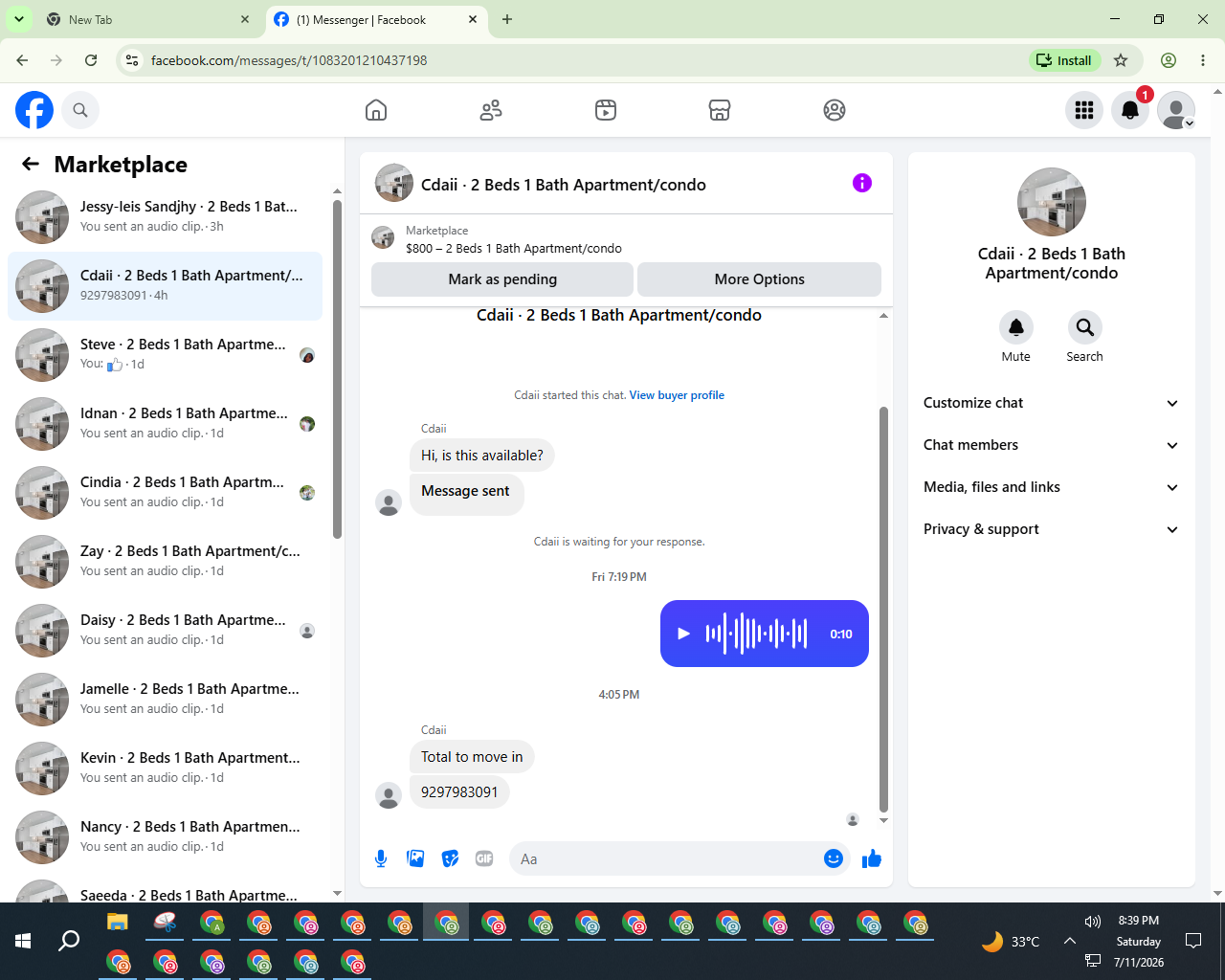Open purple conversation information icon
Screen dimensions: 1225x980
tap(862, 183)
